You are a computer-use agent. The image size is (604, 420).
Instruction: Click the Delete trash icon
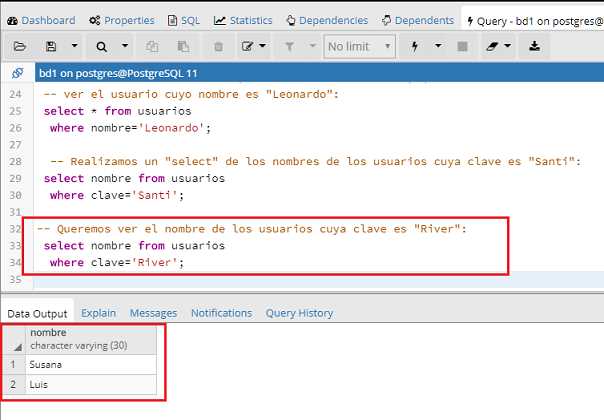(x=218, y=47)
